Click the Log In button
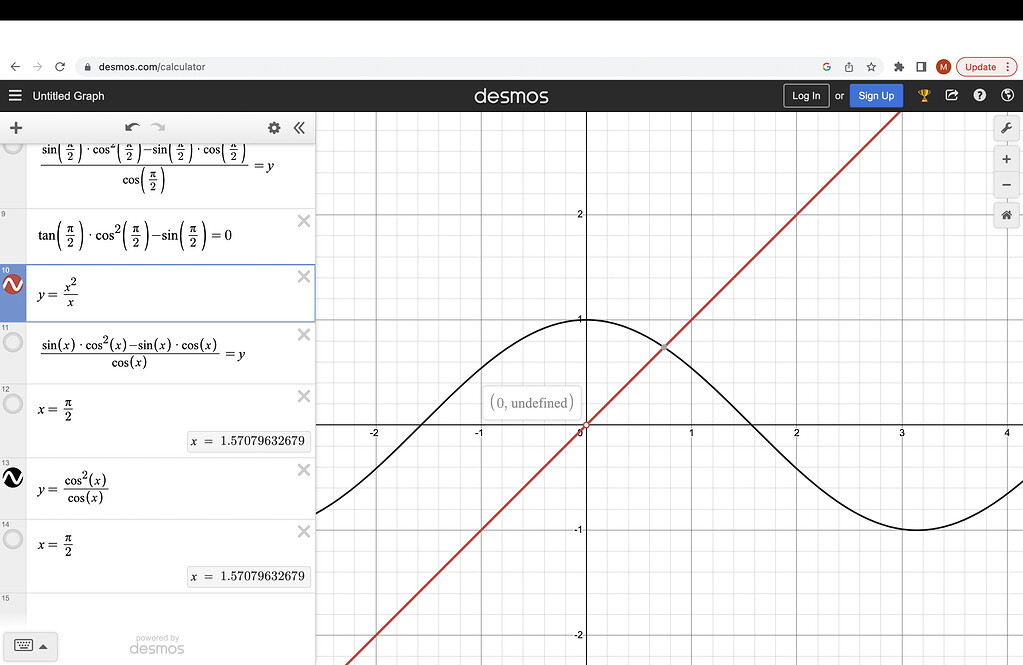 806,95
